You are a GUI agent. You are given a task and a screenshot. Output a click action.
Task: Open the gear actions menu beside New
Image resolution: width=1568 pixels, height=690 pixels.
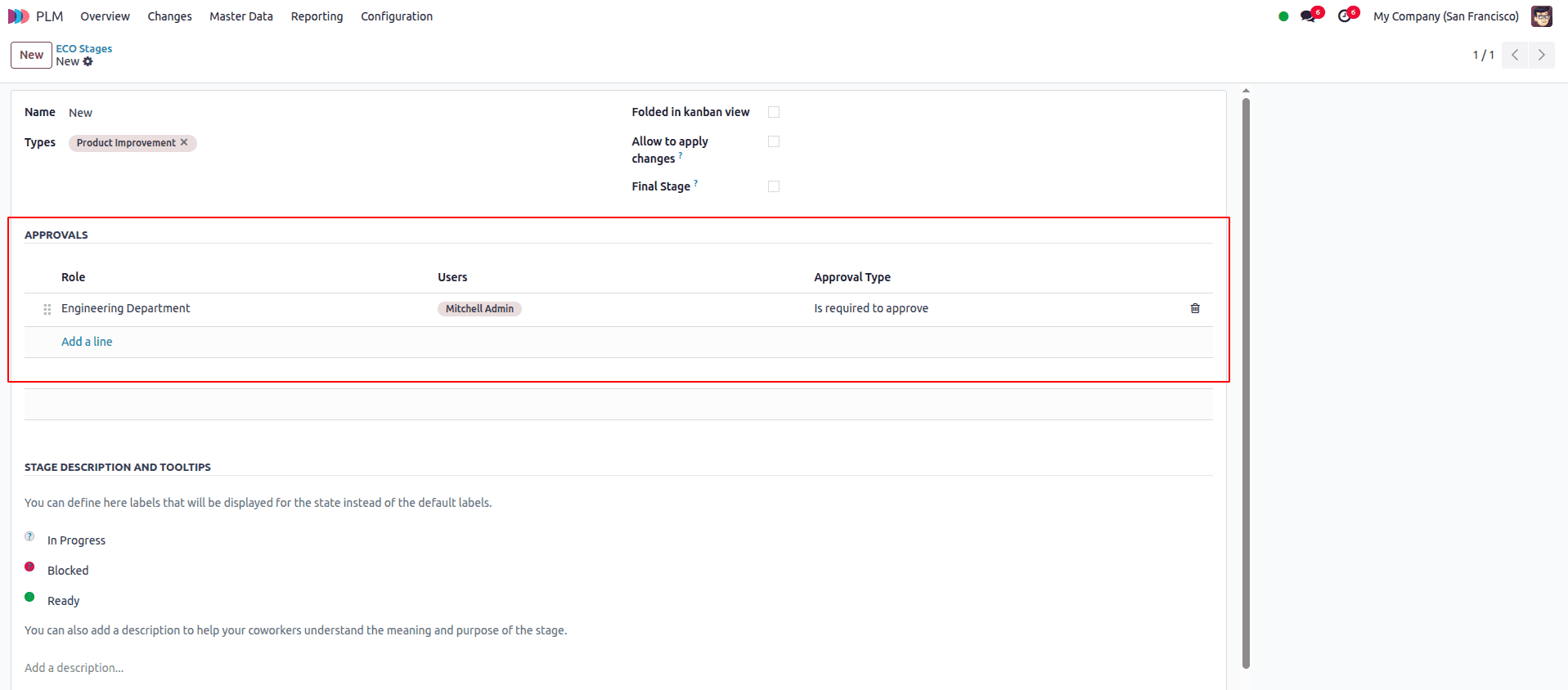[88, 62]
